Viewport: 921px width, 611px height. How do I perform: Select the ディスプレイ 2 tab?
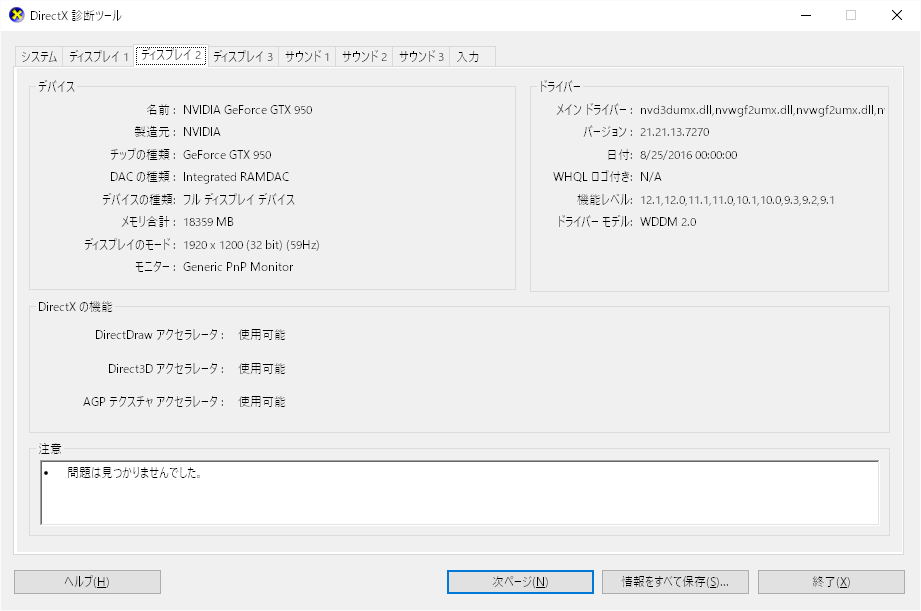tap(171, 55)
